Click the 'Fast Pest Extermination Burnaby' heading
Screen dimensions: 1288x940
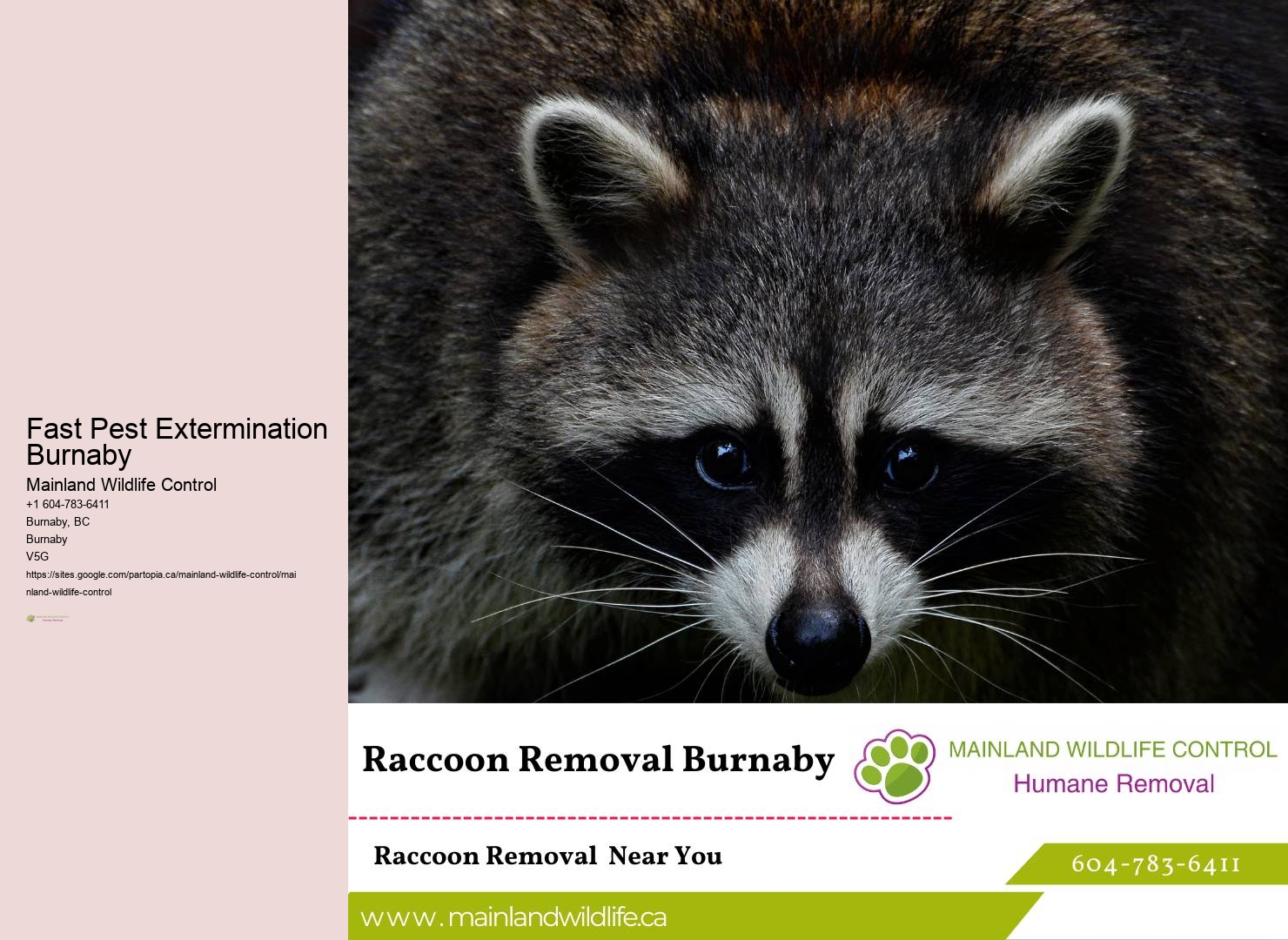pyautogui.click(x=177, y=441)
